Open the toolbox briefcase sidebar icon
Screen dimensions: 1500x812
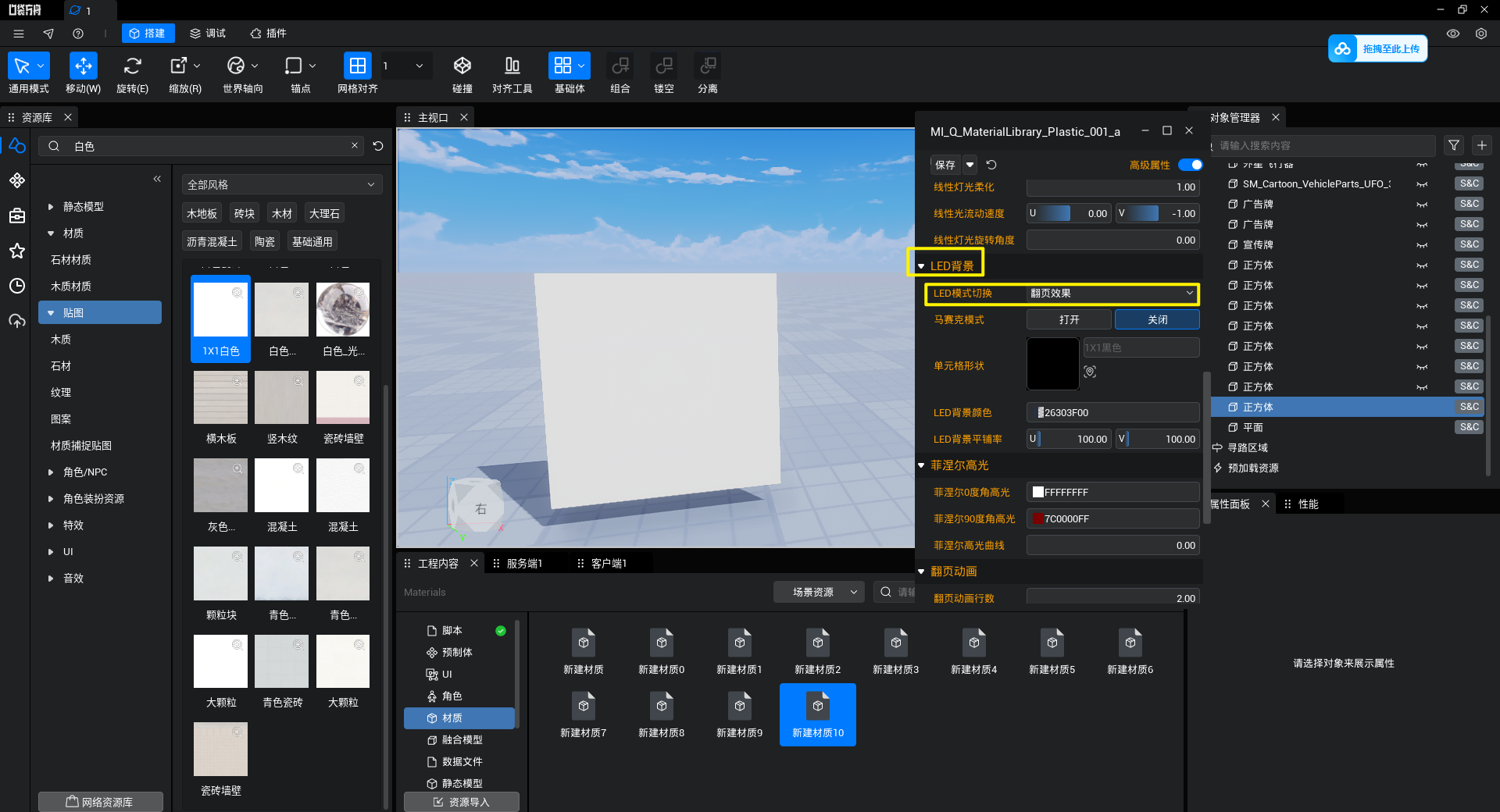pos(17,215)
